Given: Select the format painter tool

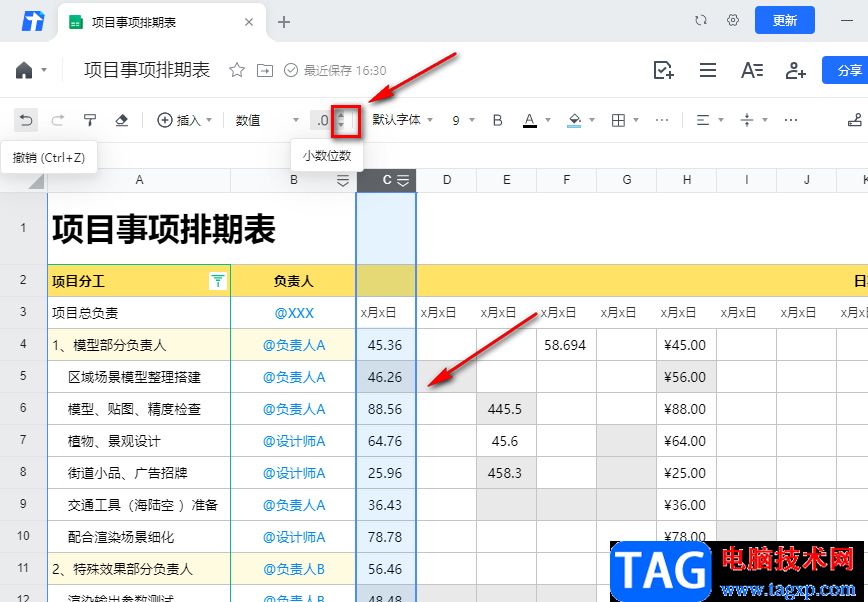Looking at the screenshot, I should click(x=90, y=120).
